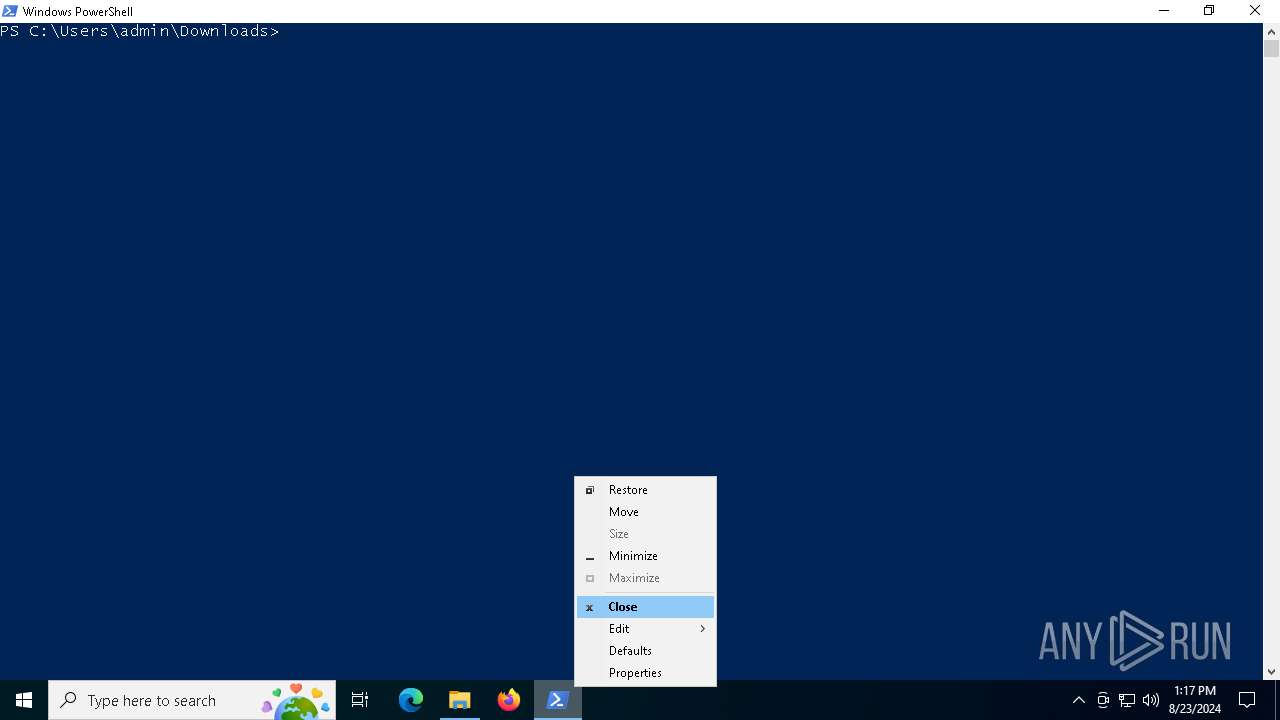Open the Edit submenu
Image resolution: width=1280 pixels, height=720 pixels.
click(x=645, y=629)
